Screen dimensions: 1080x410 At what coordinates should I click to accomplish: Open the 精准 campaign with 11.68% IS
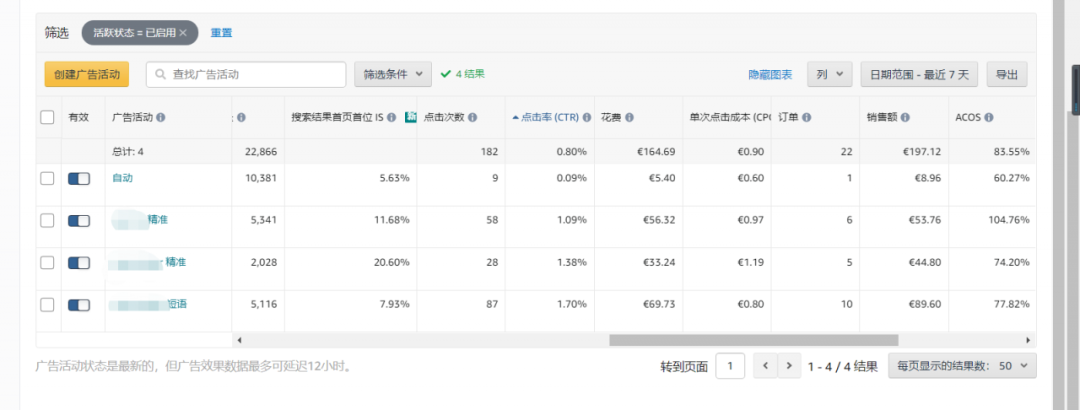[x=158, y=220]
